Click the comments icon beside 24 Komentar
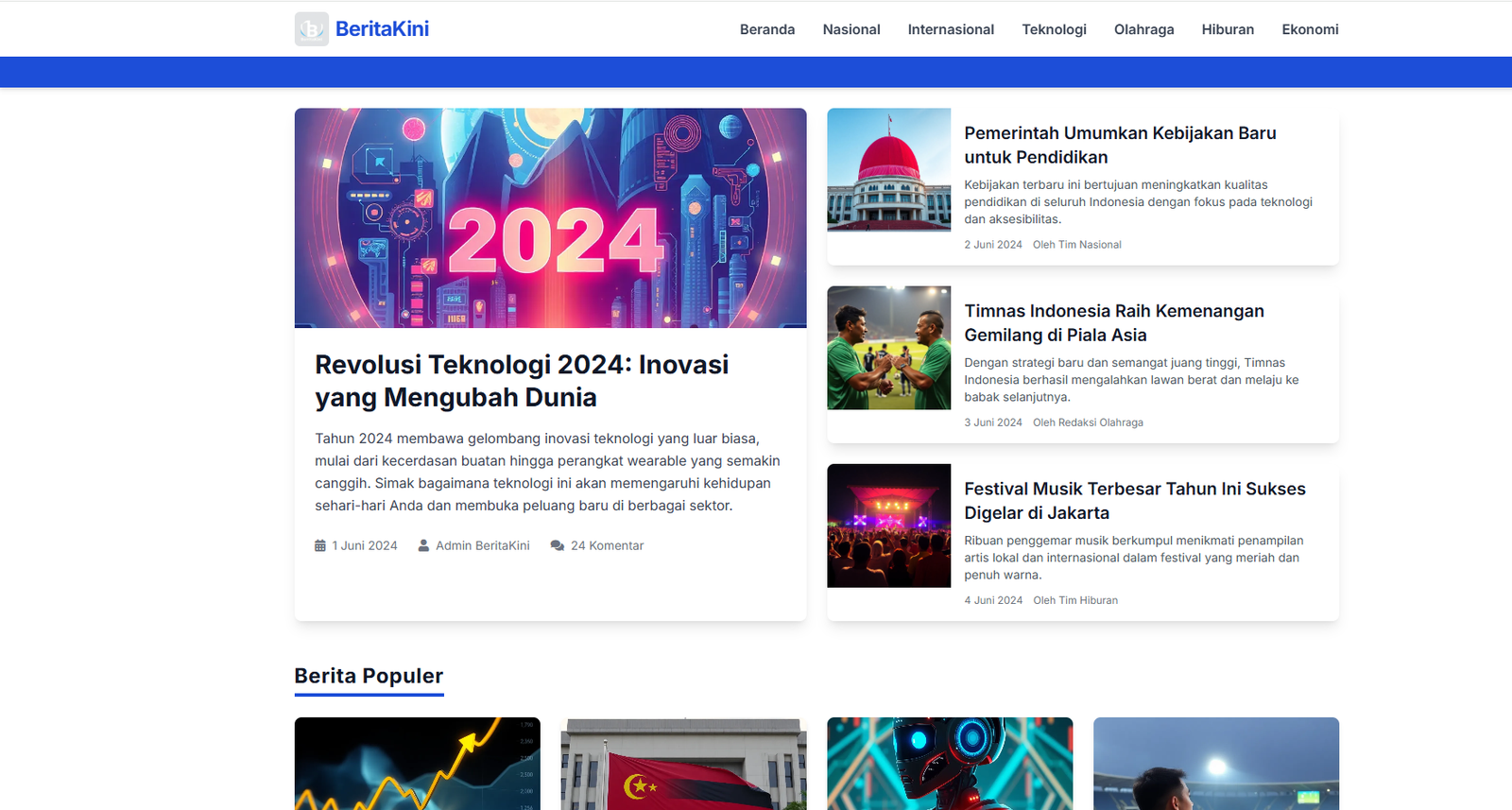The height and width of the screenshot is (810, 1512). point(558,545)
